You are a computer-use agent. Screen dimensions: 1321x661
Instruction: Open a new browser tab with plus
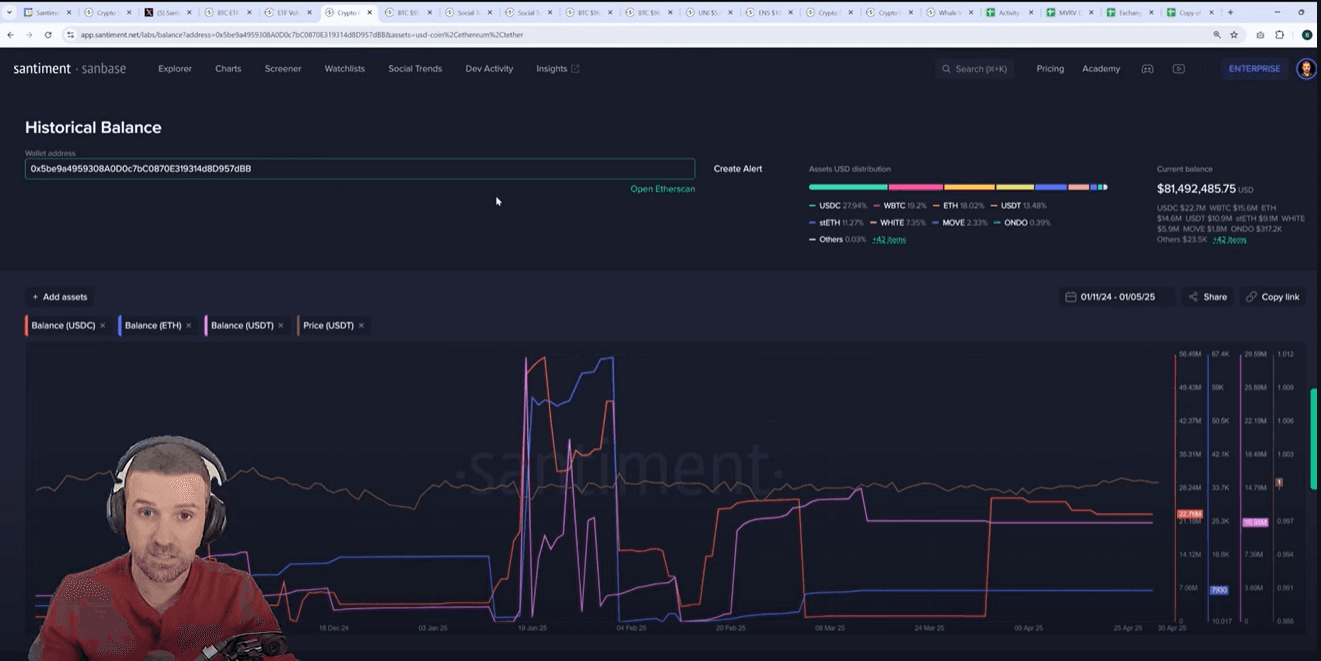click(1230, 13)
